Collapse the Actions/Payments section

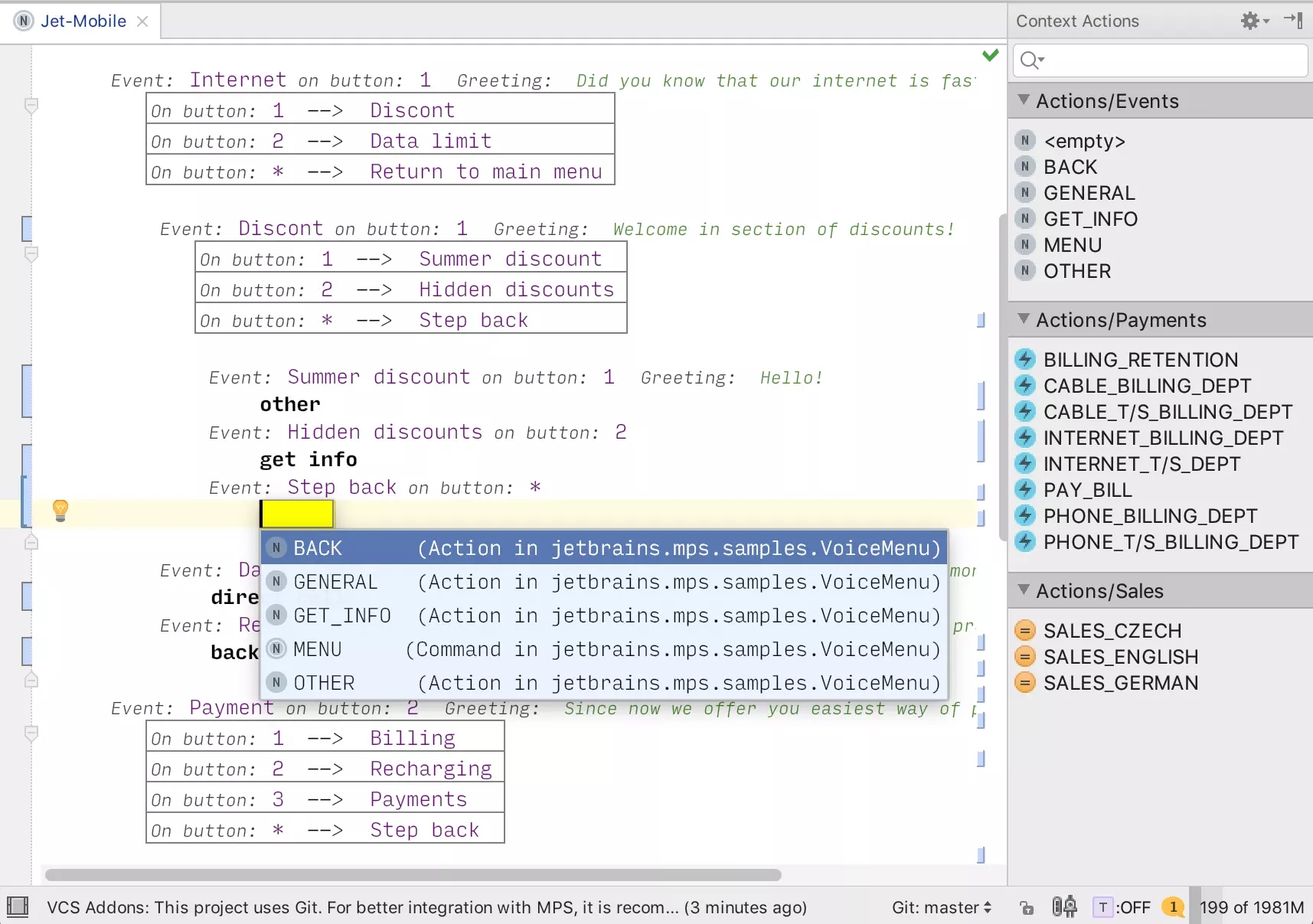point(1024,320)
